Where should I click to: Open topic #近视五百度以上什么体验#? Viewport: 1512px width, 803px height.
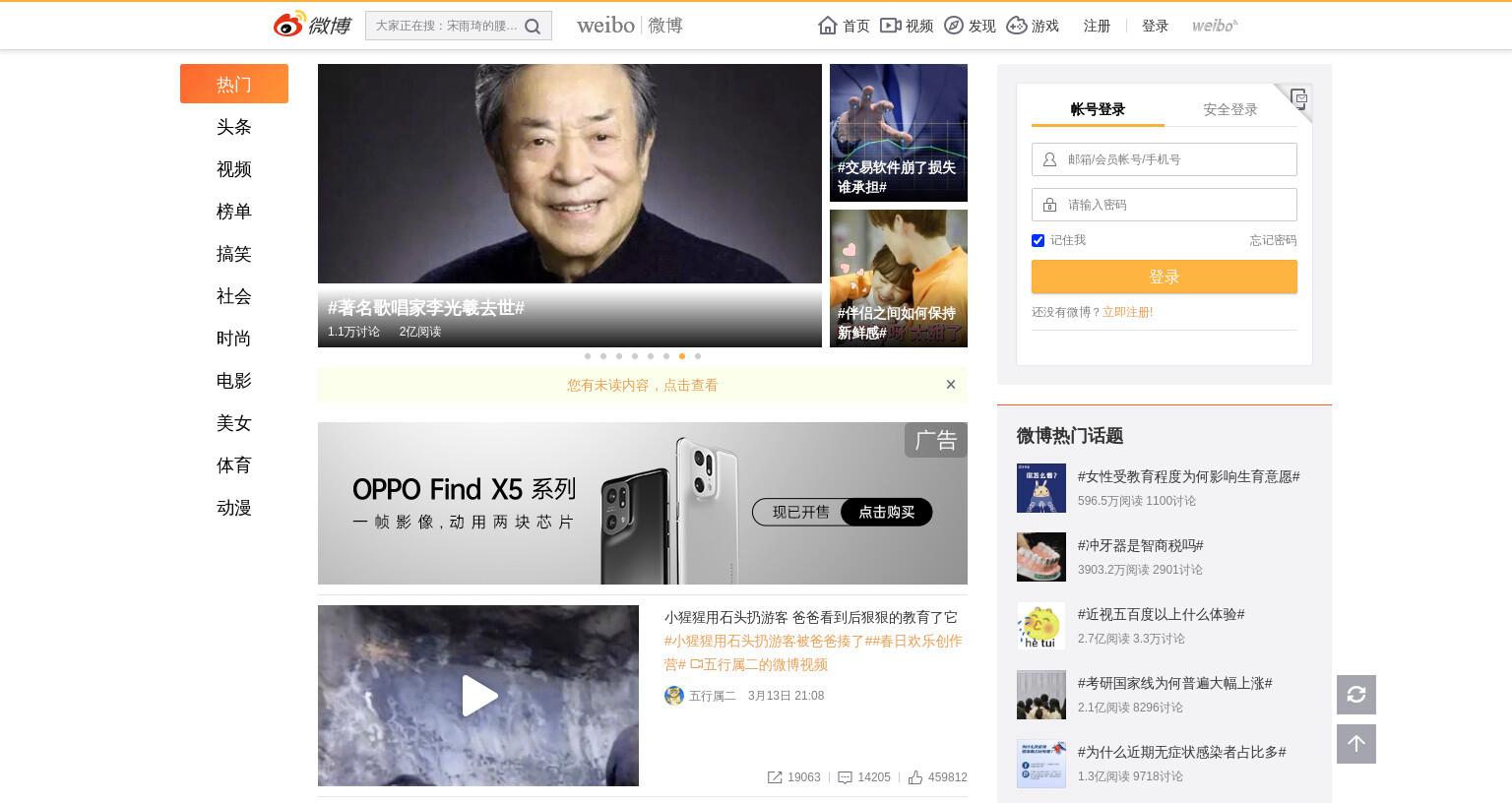(1161, 614)
